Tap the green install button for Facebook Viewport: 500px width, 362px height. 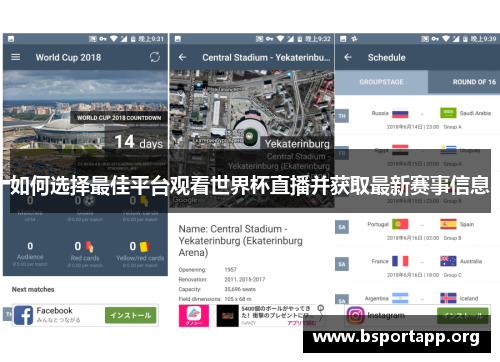coord(131,315)
